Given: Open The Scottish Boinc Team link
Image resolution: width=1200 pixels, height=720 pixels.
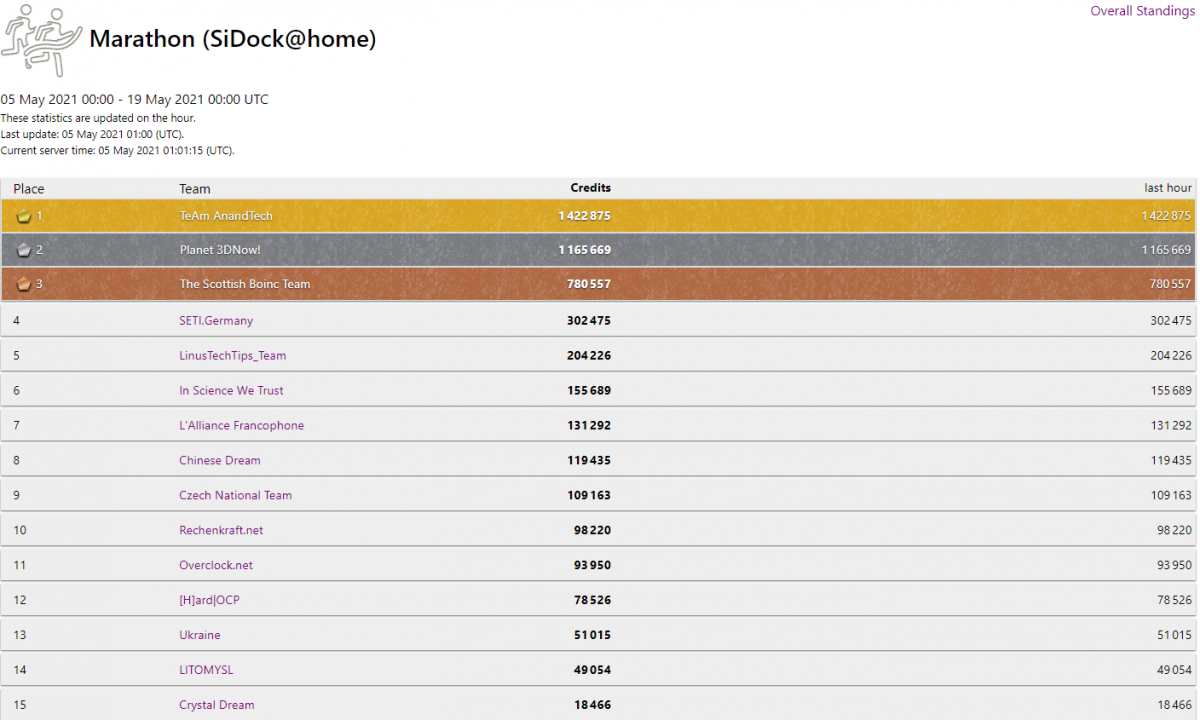Looking at the screenshot, I should click(x=245, y=284).
